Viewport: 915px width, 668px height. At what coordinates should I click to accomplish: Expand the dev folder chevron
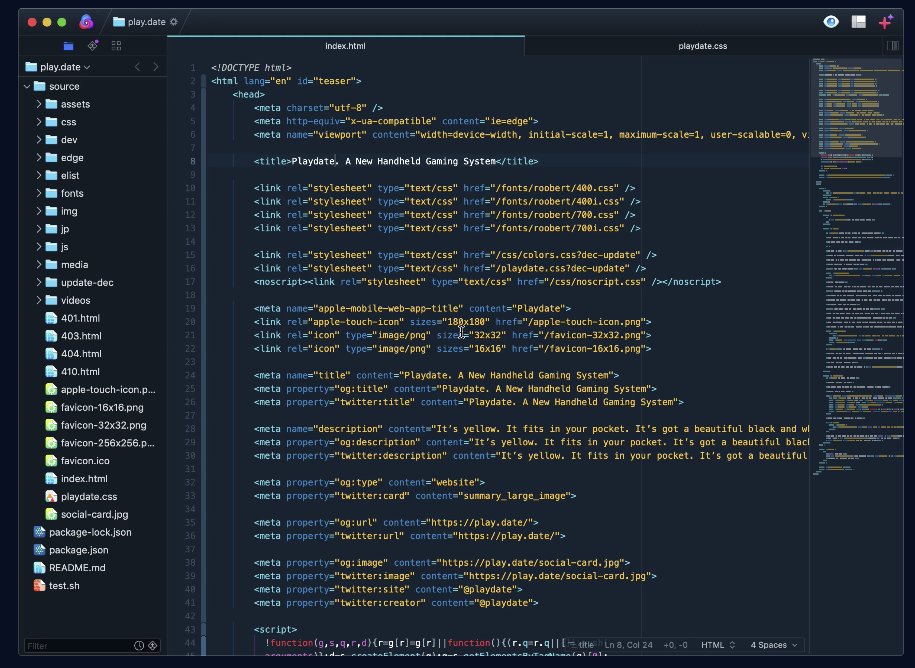tap(39, 139)
